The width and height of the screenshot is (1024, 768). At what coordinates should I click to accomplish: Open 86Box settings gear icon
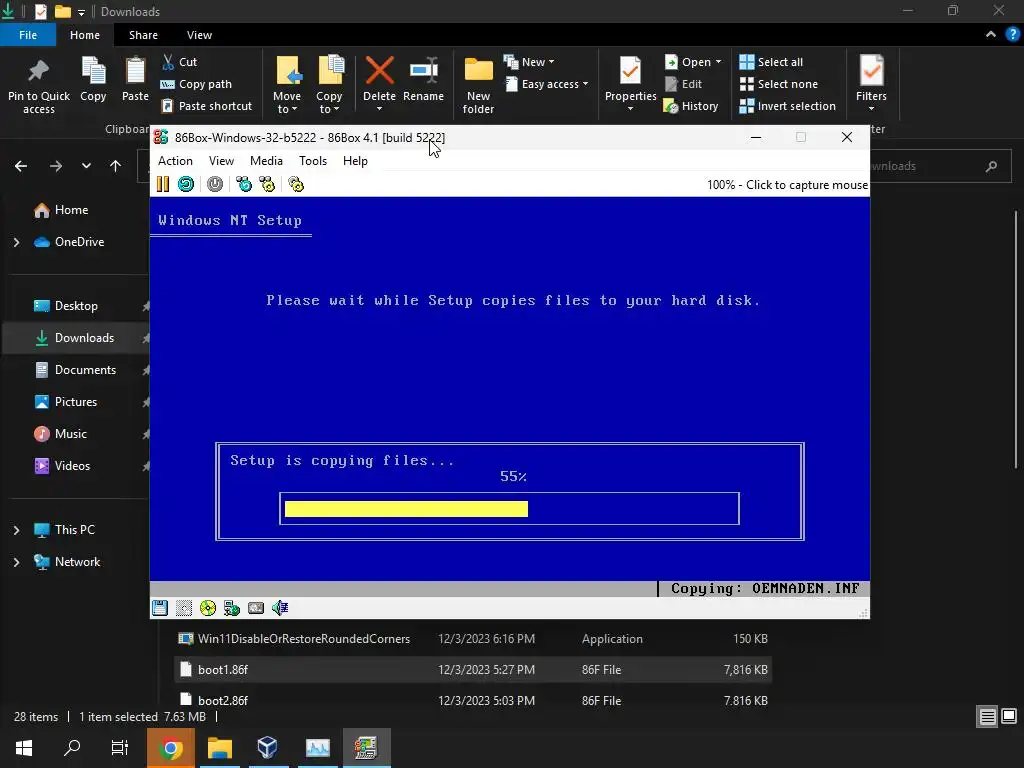(x=296, y=184)
